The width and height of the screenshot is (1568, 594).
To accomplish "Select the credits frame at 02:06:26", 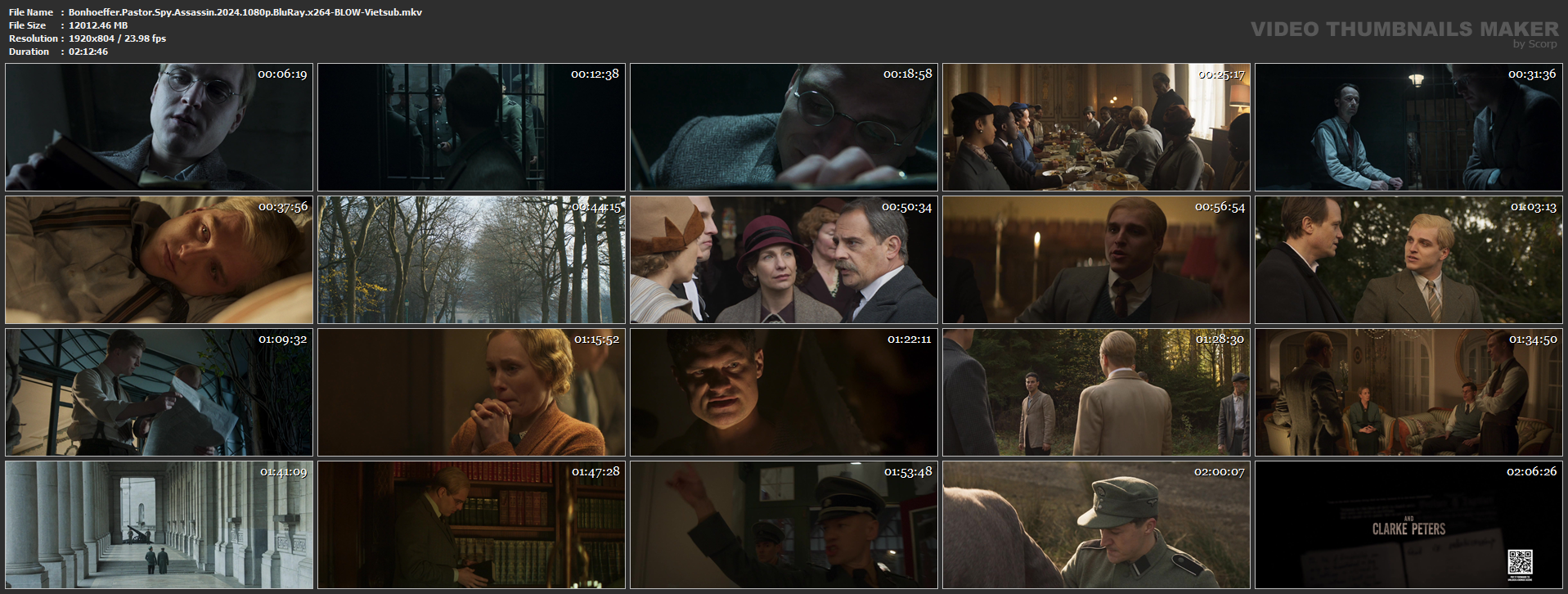I will pos(1409,525).
